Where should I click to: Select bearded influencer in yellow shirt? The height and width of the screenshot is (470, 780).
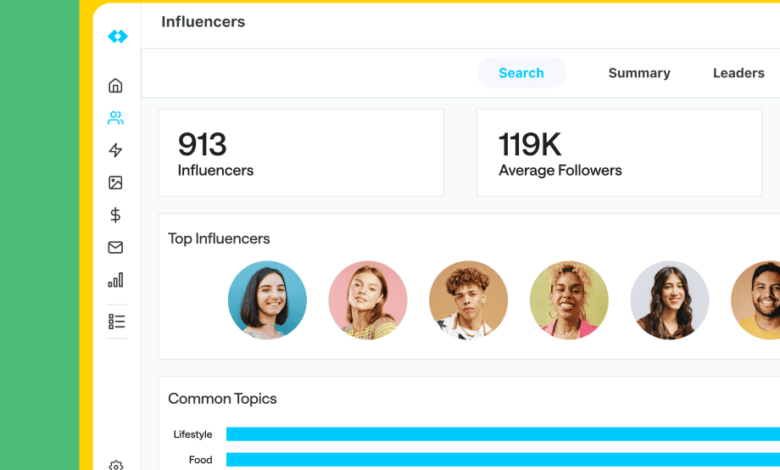(756, 300)
